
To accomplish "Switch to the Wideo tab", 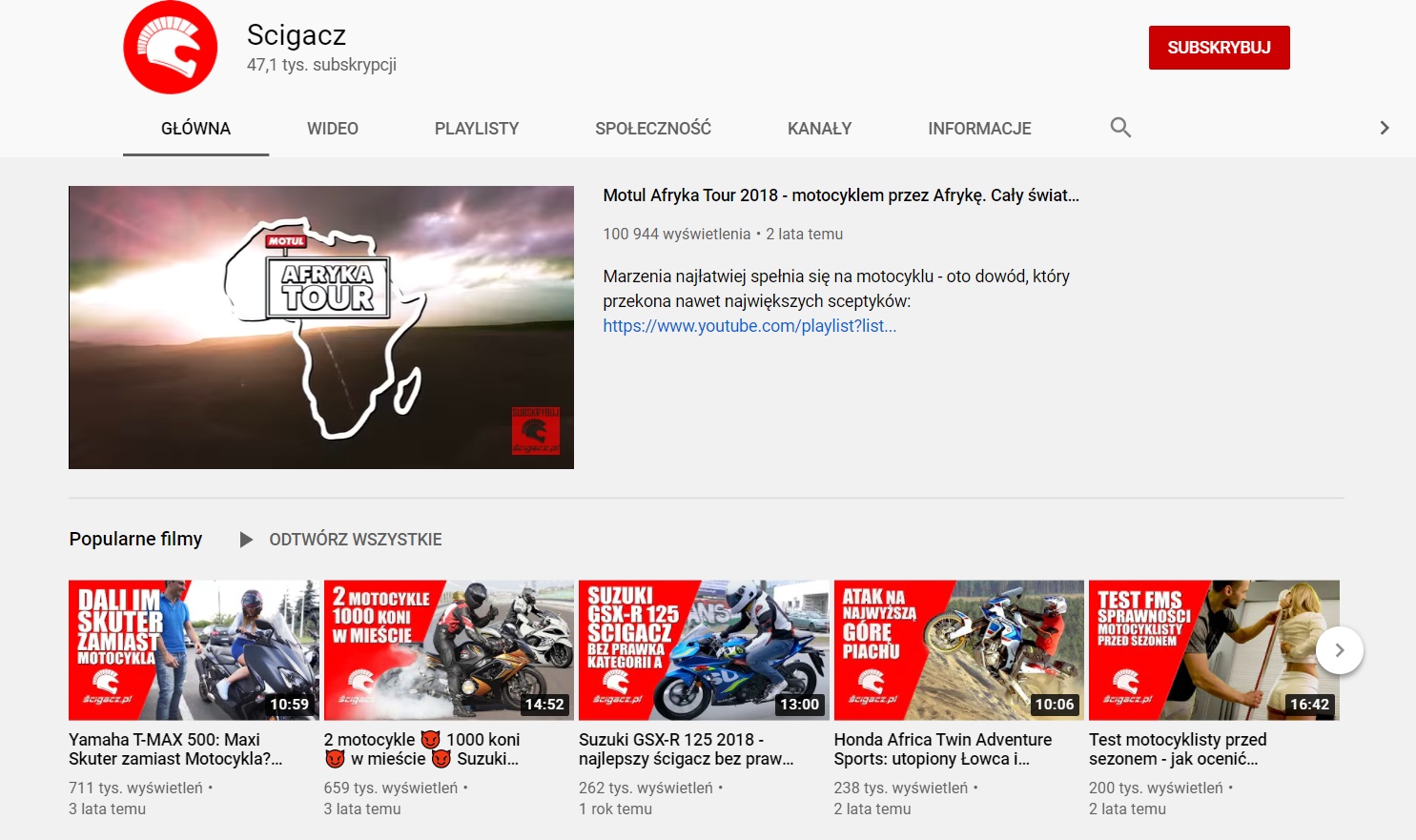I will point(332,129).
